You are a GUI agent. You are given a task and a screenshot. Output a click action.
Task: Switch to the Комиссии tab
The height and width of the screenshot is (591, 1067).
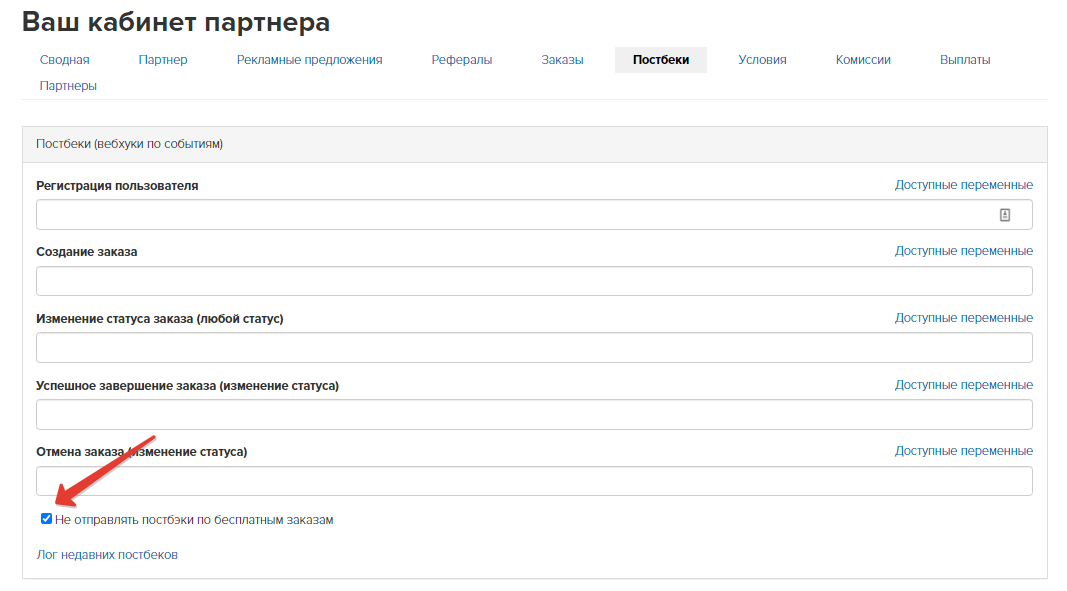click(x=863, y=60)
